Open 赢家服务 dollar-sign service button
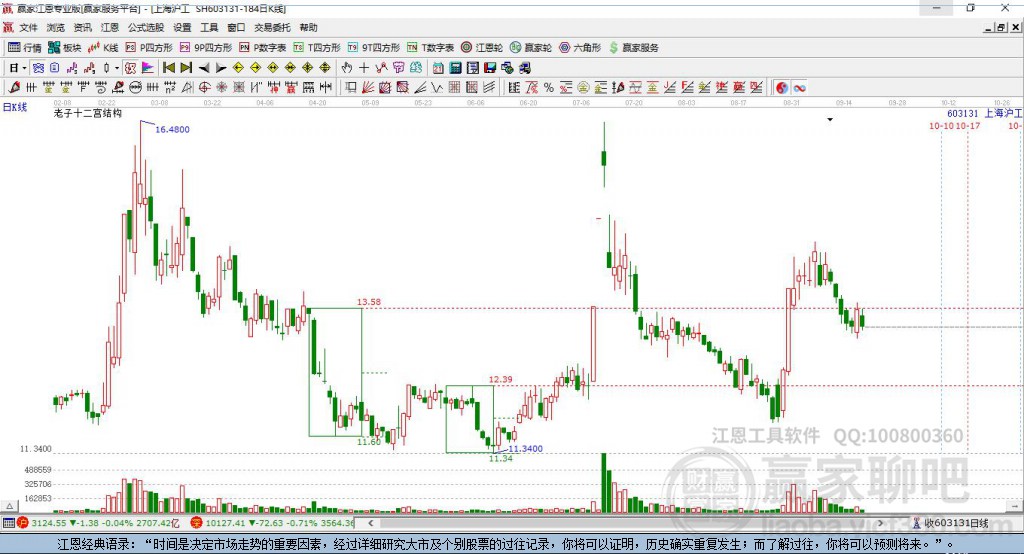Screen dimensions: 1024x554 pyautogui.click(x=633, y=48)
